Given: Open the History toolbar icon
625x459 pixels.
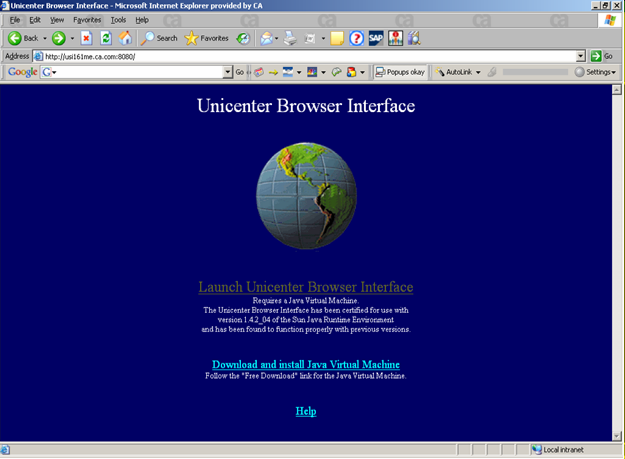Looking at the screenshot, I should [243, 39].
